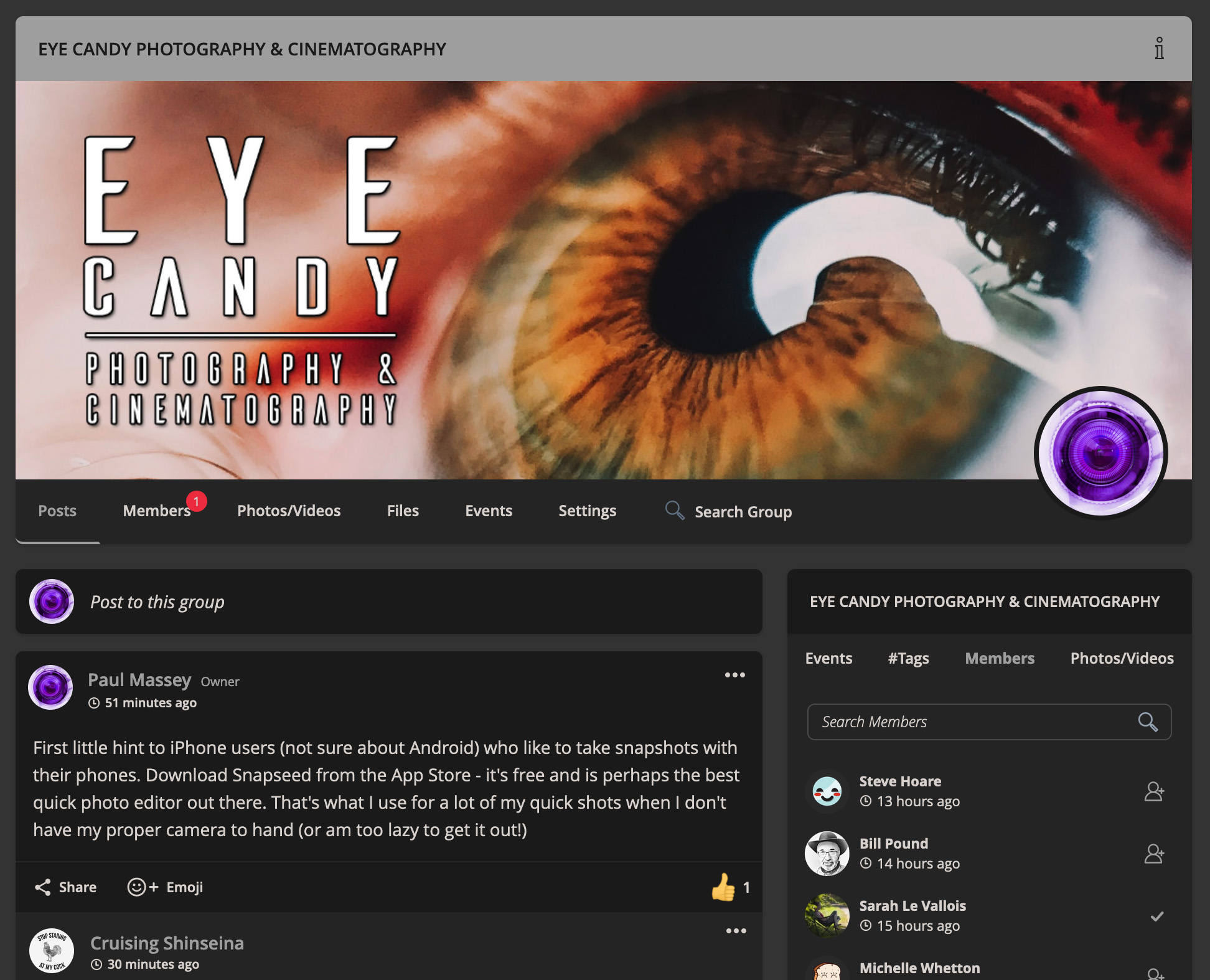1210x980 pixels.
Task: Open Cruising Shinseina's profile link
Action: tap(167, 943)
